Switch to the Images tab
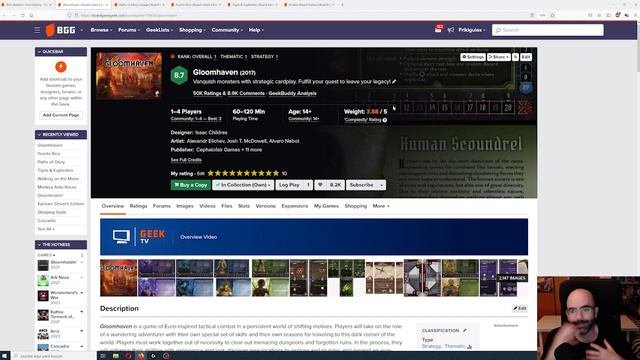This screenshot has width=640, height=360. point(185,206)
